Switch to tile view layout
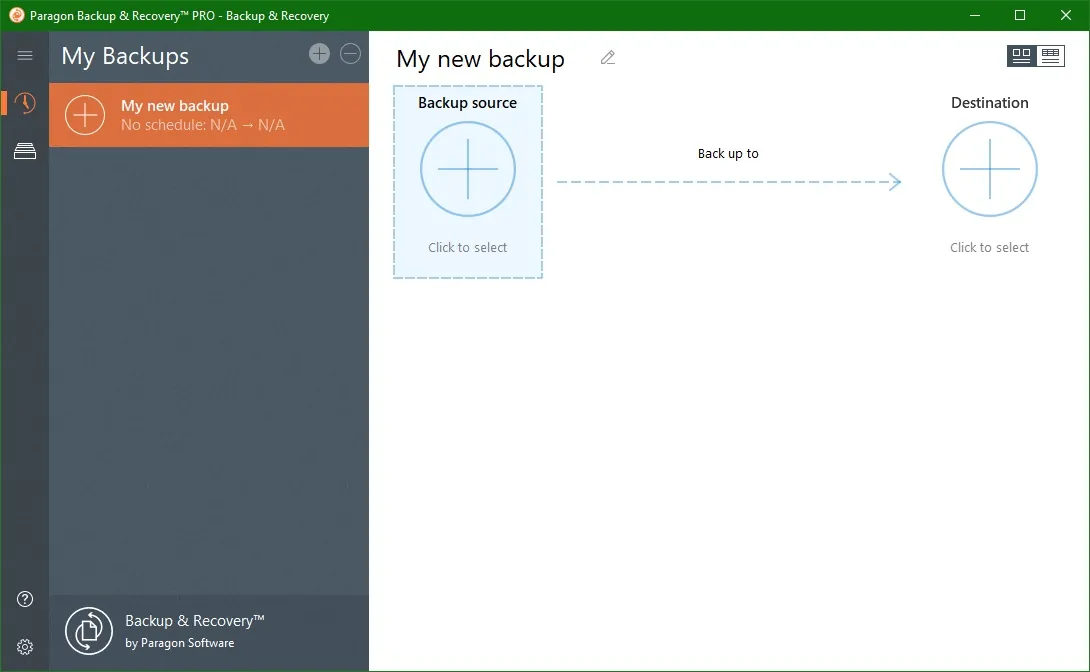 coord(1021,56)
